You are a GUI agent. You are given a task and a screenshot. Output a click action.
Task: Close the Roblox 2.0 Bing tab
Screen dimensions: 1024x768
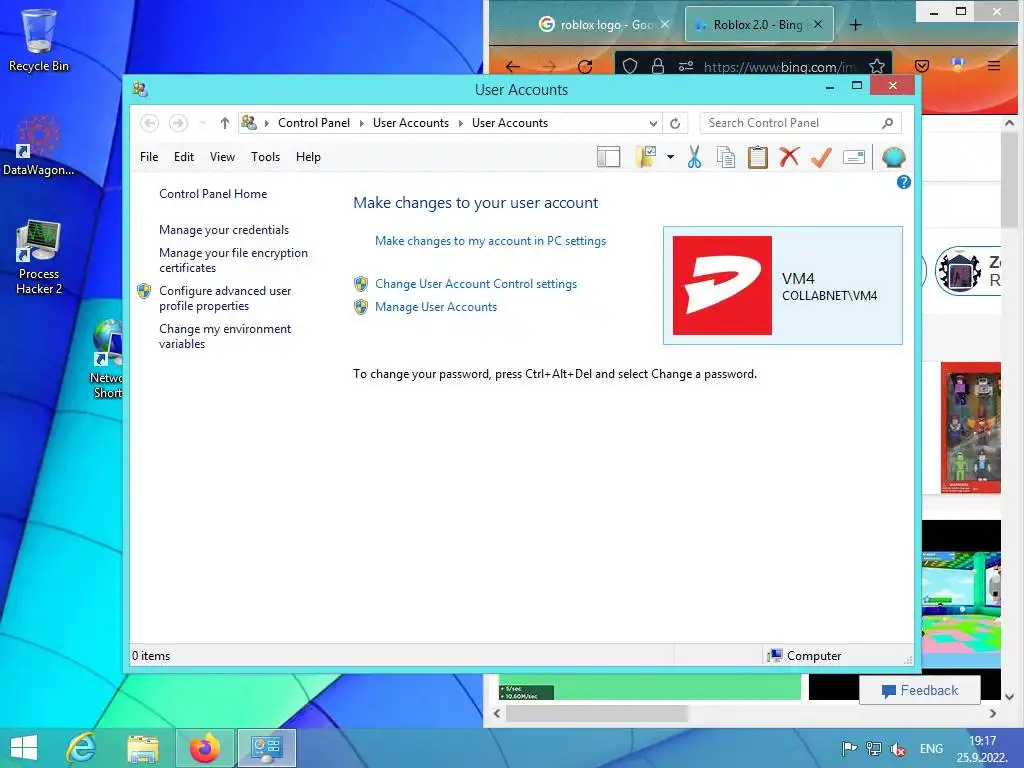(x=818, y=24)
